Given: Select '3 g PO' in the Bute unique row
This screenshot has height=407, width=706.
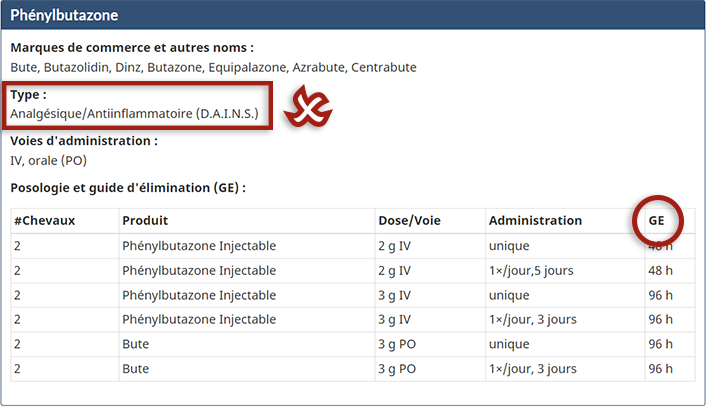Looking at the screenshot, I should pyautogui.click(x=397, y=344).
